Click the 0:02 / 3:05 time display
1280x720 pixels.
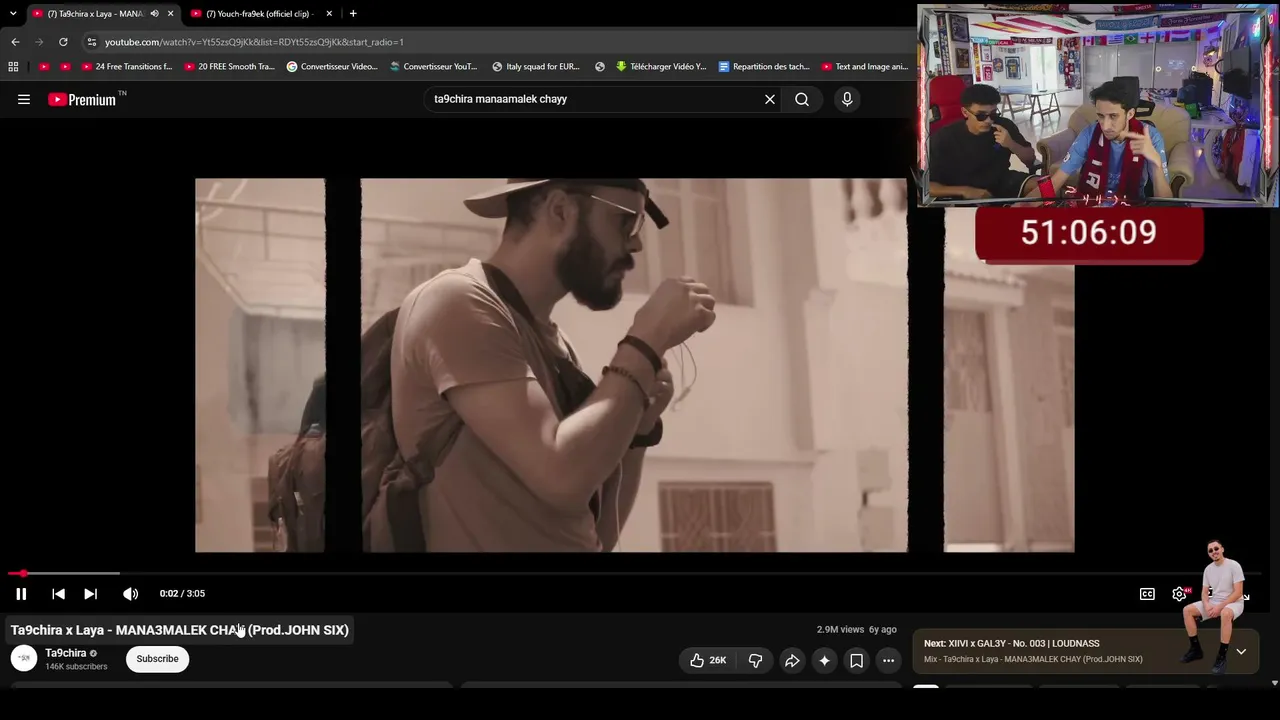point(182,594)
